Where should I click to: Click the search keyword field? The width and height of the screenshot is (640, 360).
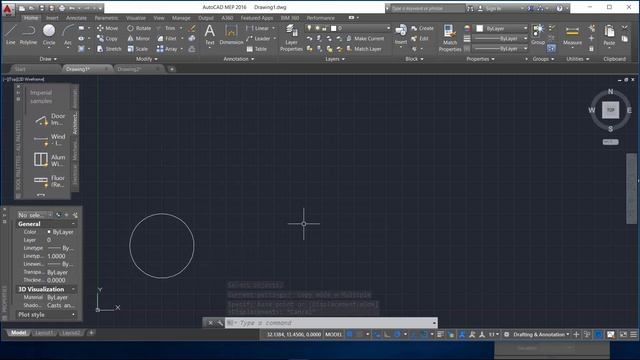click(428, 8)
